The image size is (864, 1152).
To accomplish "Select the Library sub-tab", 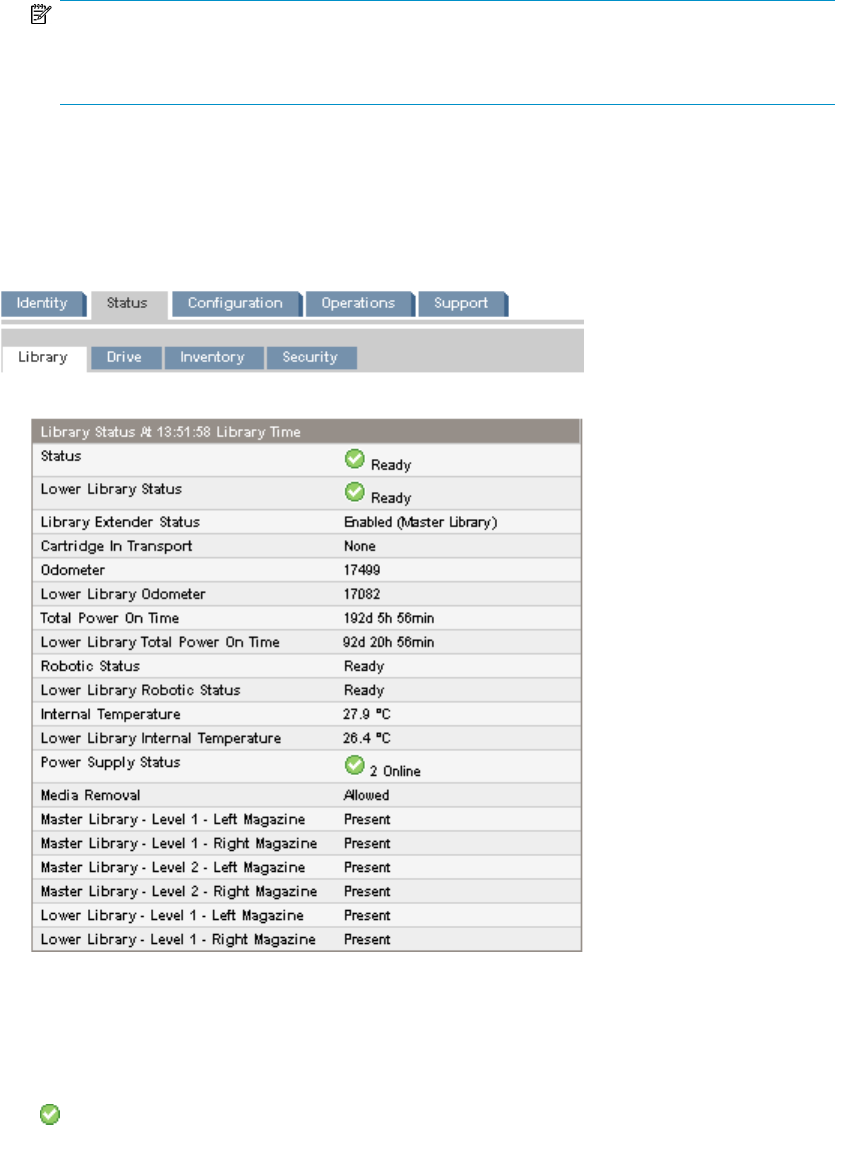I will pyautogui.click(x=43, y=358).
